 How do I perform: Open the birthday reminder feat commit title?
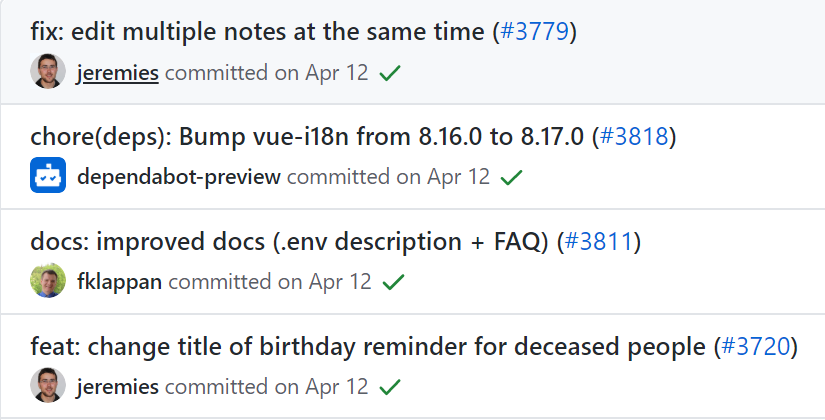[370, 348]
